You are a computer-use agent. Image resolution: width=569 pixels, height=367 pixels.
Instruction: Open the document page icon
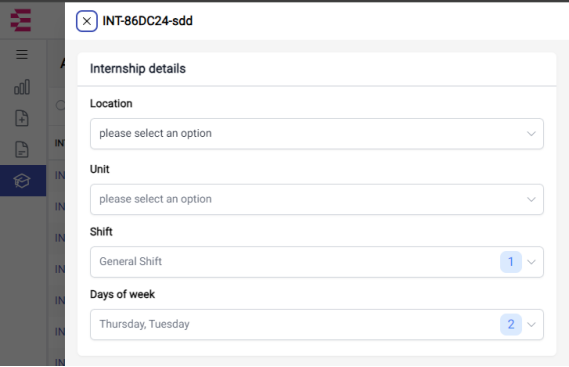point(22,150)
